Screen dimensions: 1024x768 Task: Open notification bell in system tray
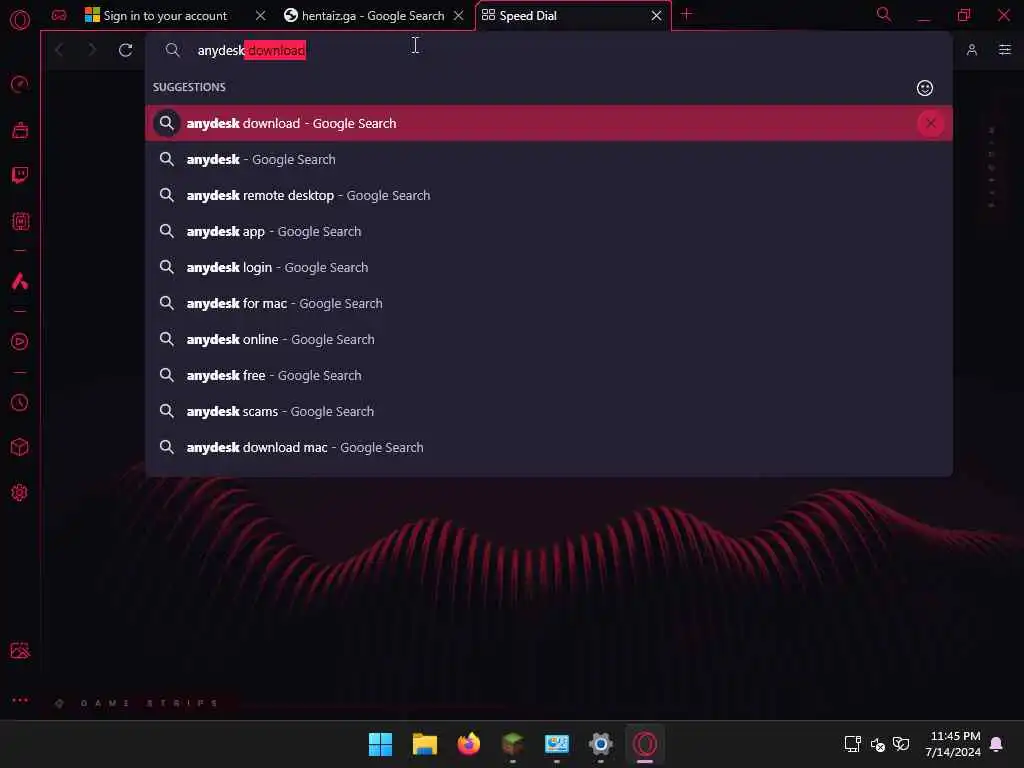(x=997, y=744)
